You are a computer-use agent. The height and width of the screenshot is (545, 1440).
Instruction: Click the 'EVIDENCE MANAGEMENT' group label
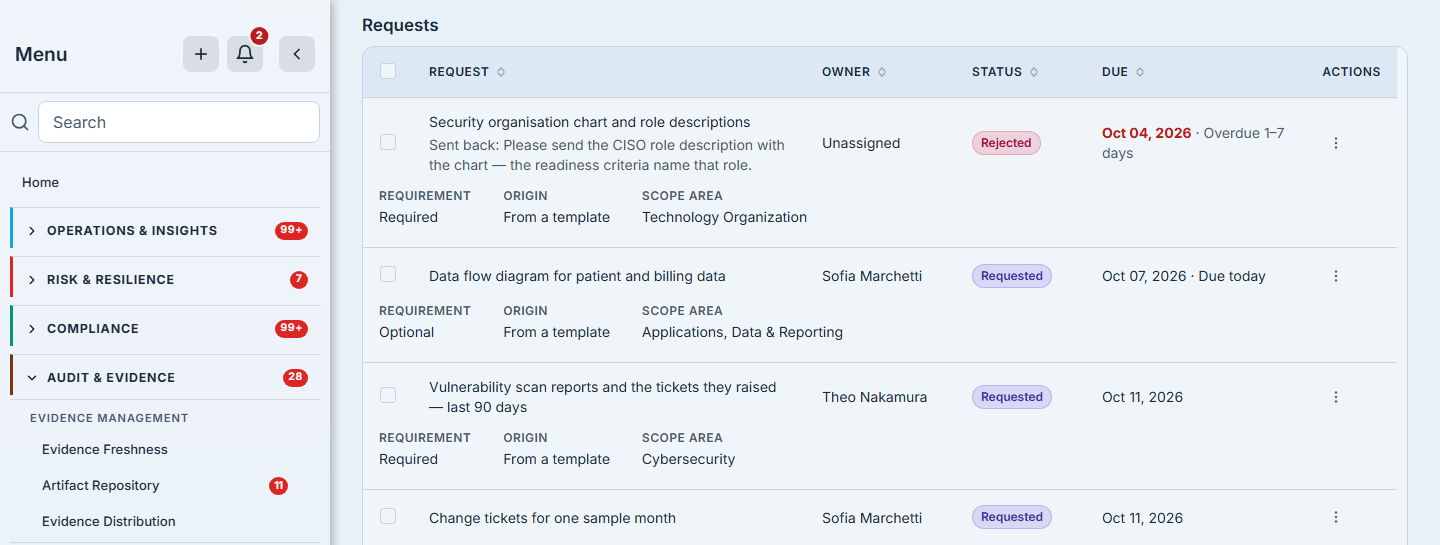109,418
